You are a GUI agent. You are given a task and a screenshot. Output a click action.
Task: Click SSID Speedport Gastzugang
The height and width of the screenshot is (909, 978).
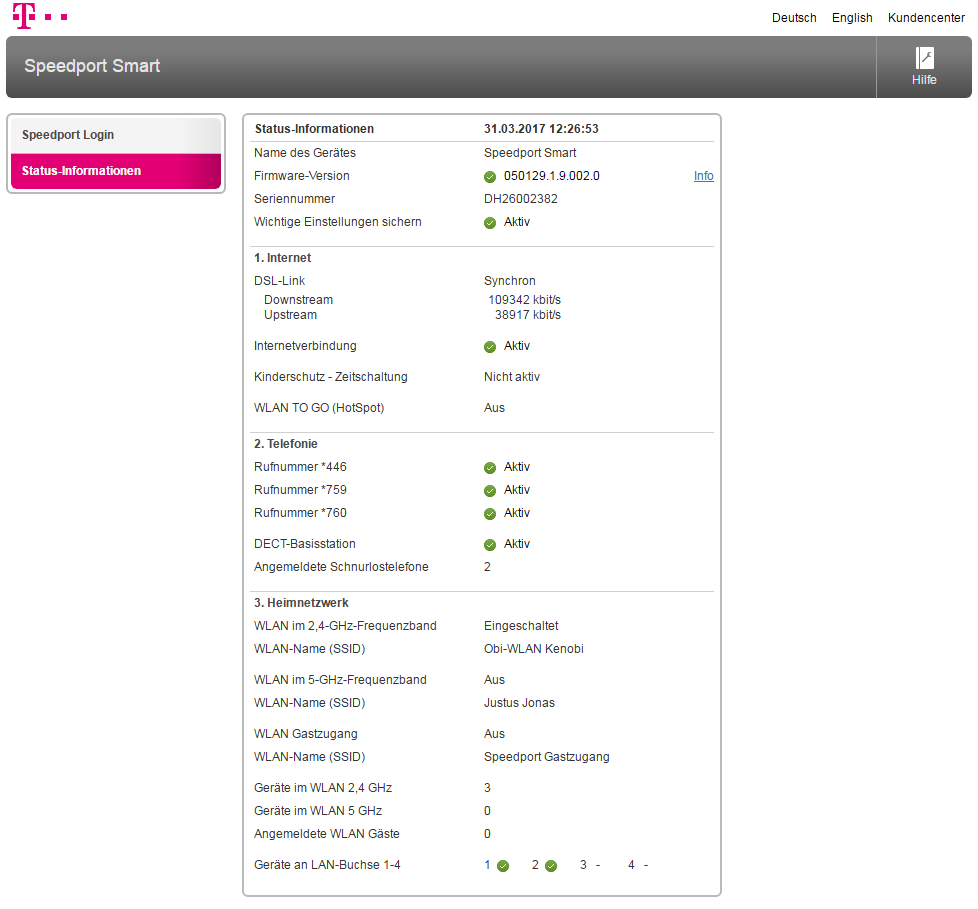546,757
